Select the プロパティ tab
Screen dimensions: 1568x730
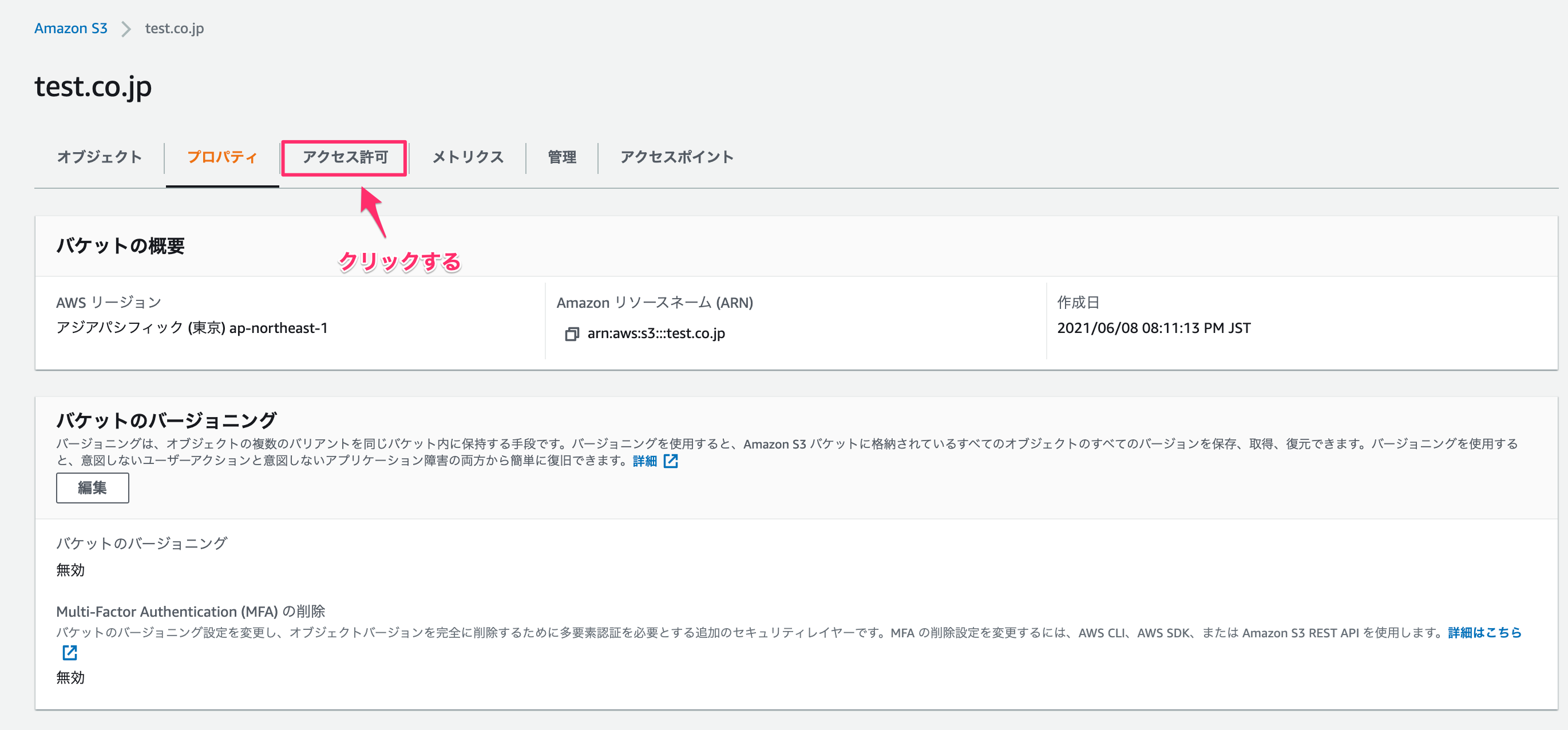[x=222, y=157]
